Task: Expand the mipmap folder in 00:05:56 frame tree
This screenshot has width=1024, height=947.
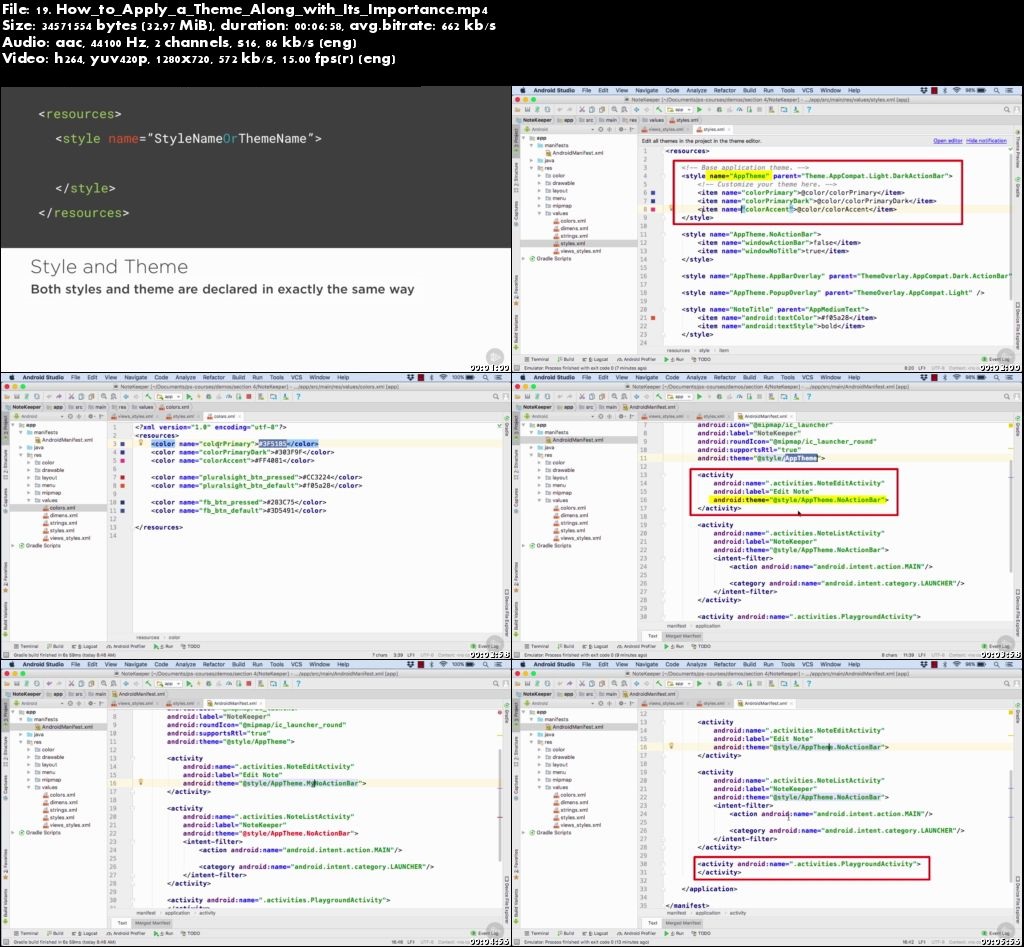Action: (x=539, y=780)
